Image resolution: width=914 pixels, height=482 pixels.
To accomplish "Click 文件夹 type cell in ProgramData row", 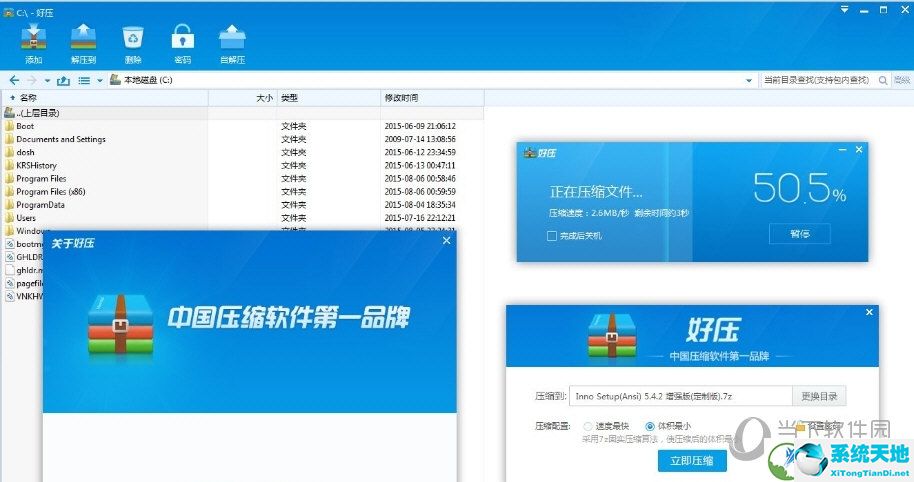I will (x=294, y=205).
